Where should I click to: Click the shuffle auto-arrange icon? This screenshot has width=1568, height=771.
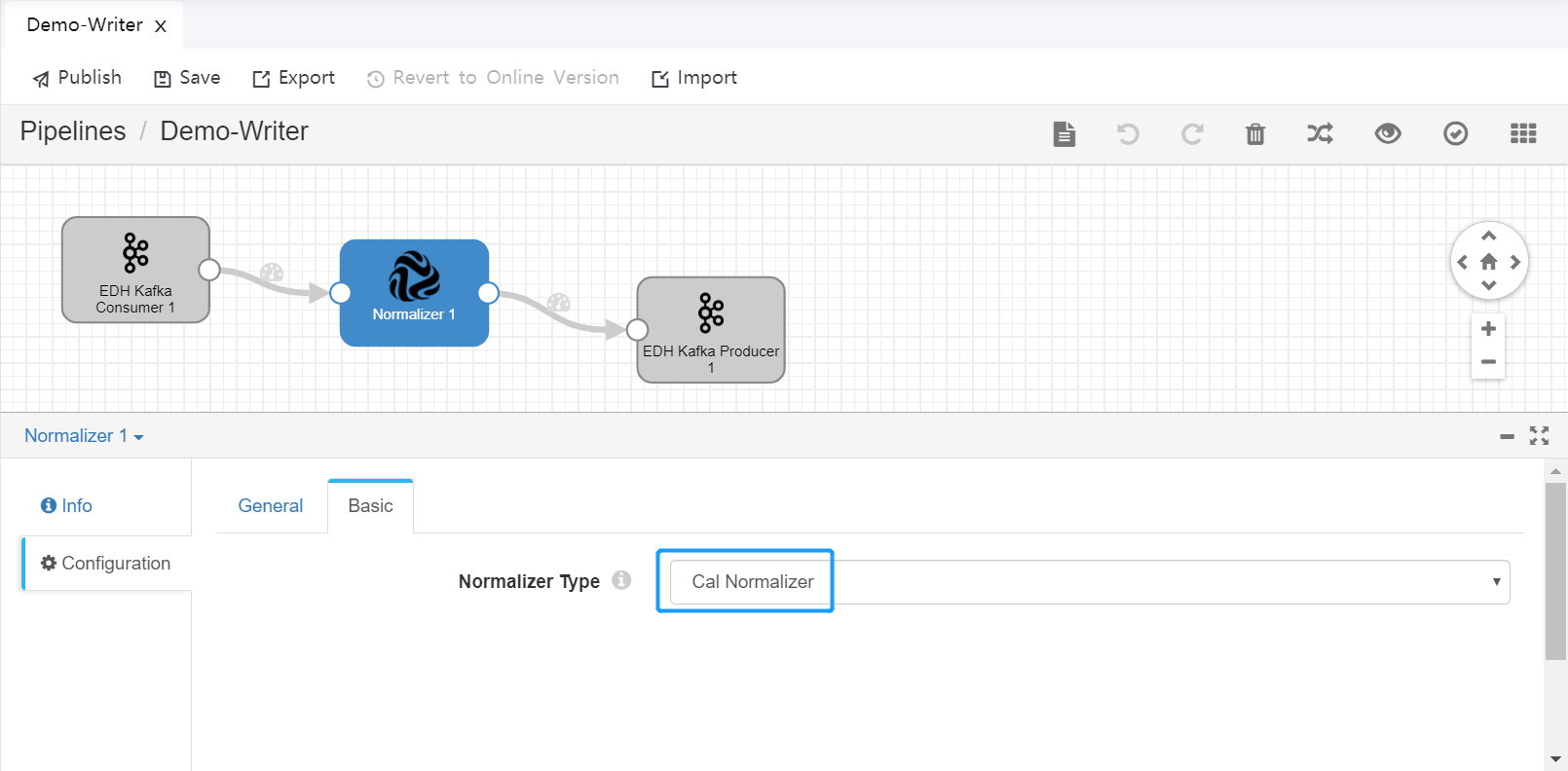[1320, 134]
